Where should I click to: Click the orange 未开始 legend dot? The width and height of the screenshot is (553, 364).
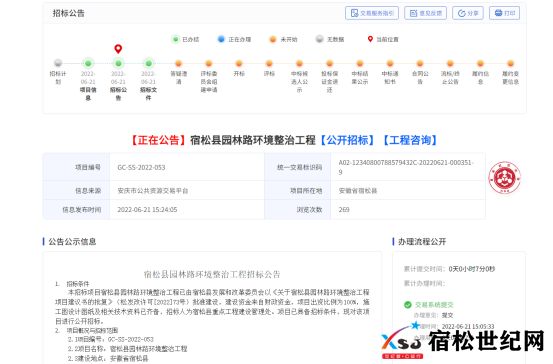273,39
